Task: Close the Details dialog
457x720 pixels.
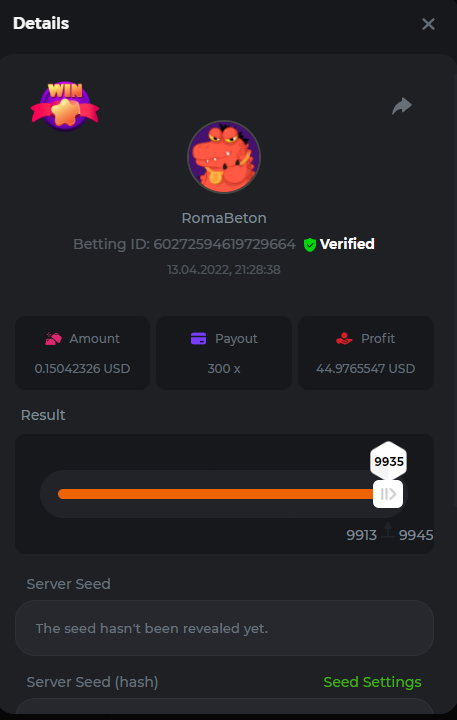Action: tap(428, 24)
